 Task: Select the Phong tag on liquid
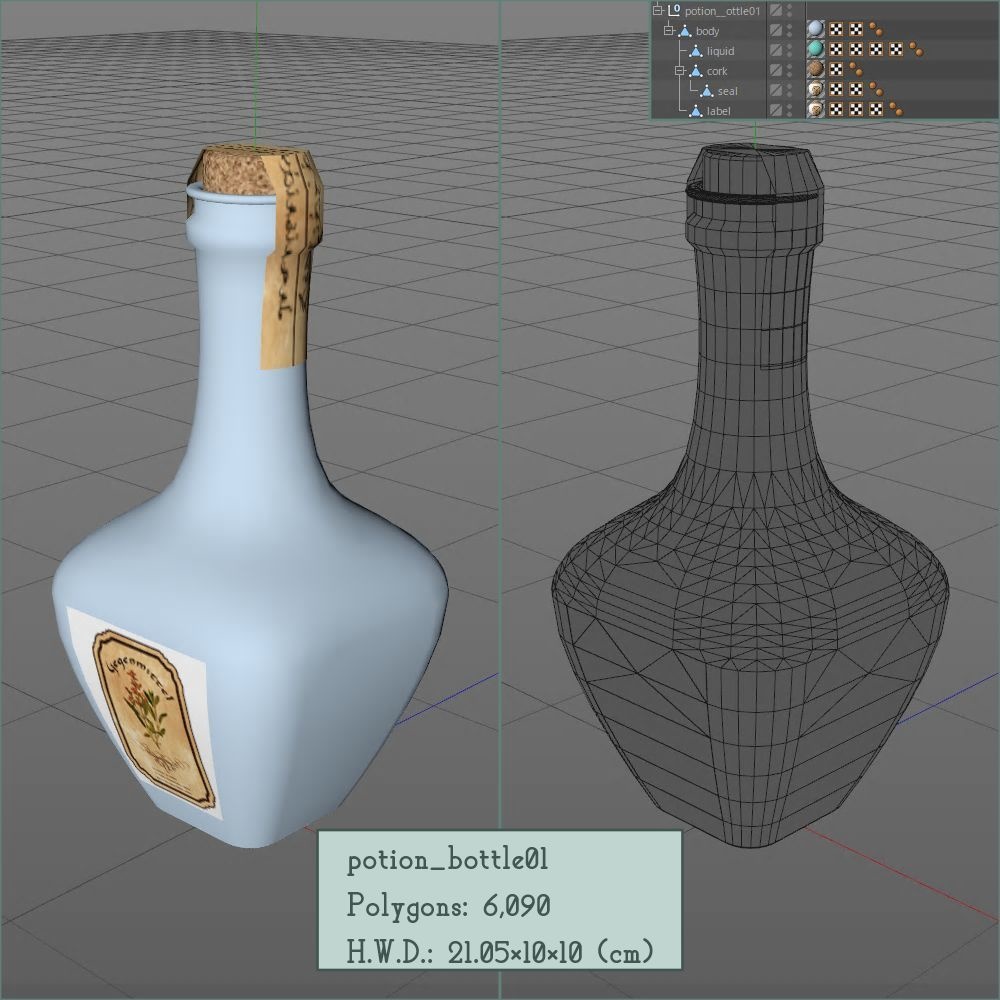pos(916,50)
